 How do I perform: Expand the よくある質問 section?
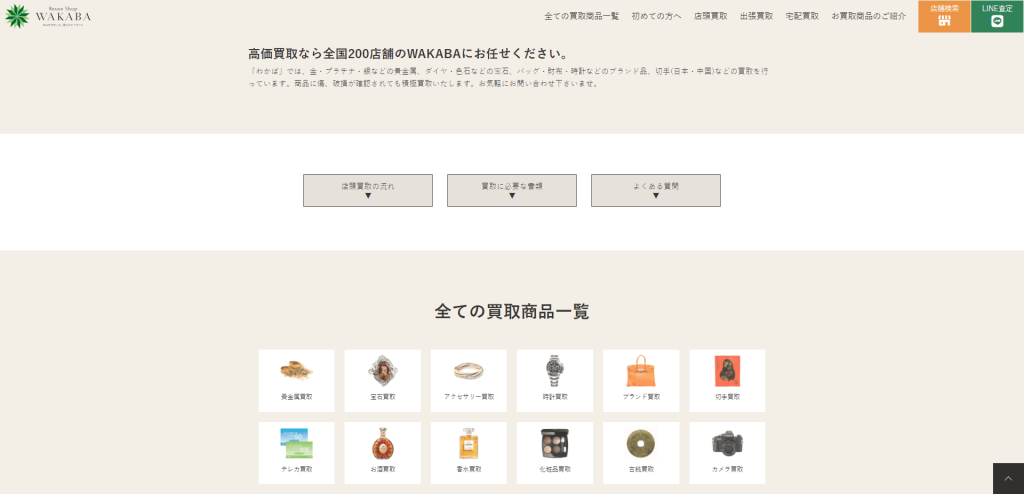tap(656, 190)
